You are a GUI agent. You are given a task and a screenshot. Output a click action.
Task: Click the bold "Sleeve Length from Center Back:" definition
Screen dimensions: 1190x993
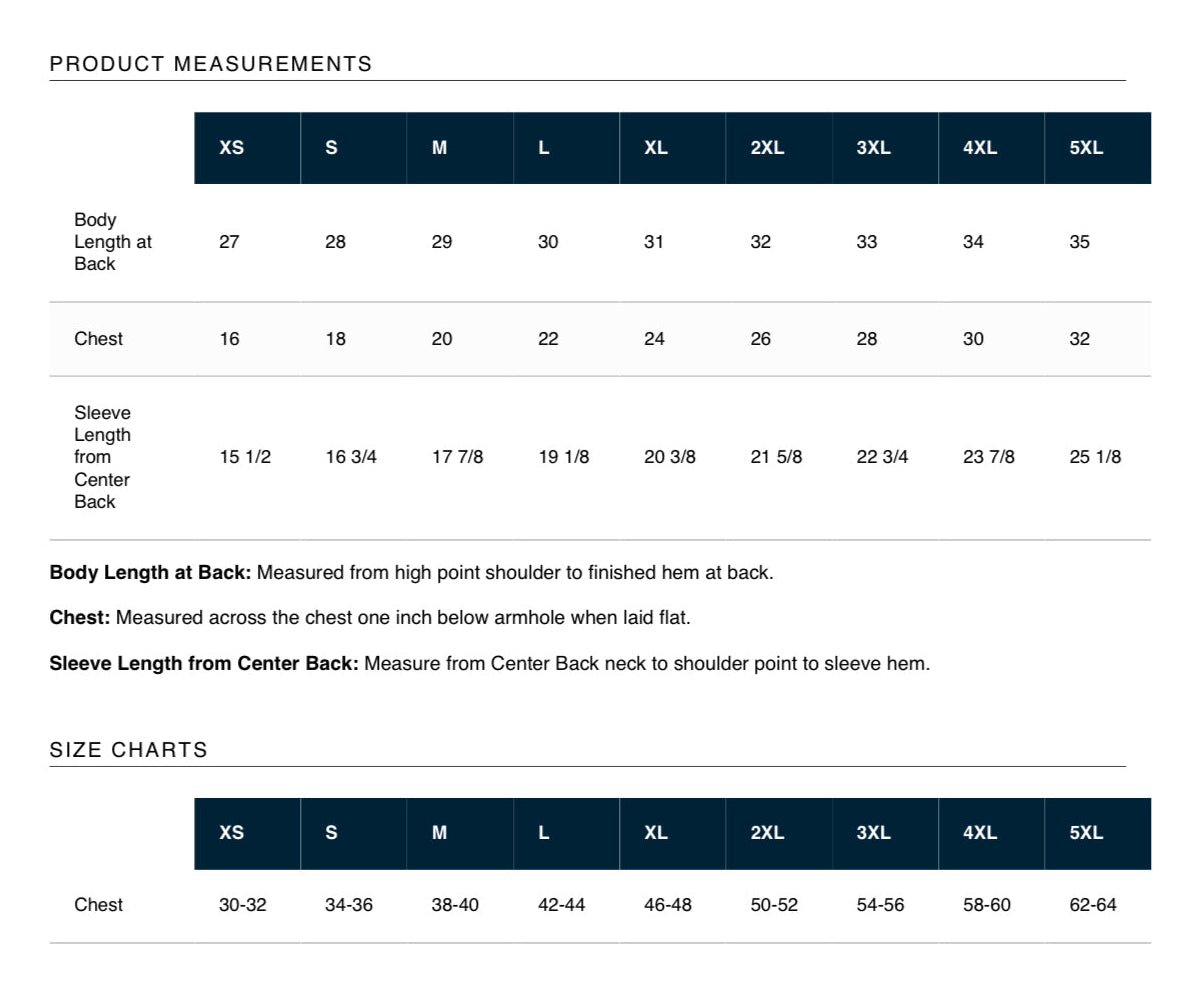click(204, 662)
